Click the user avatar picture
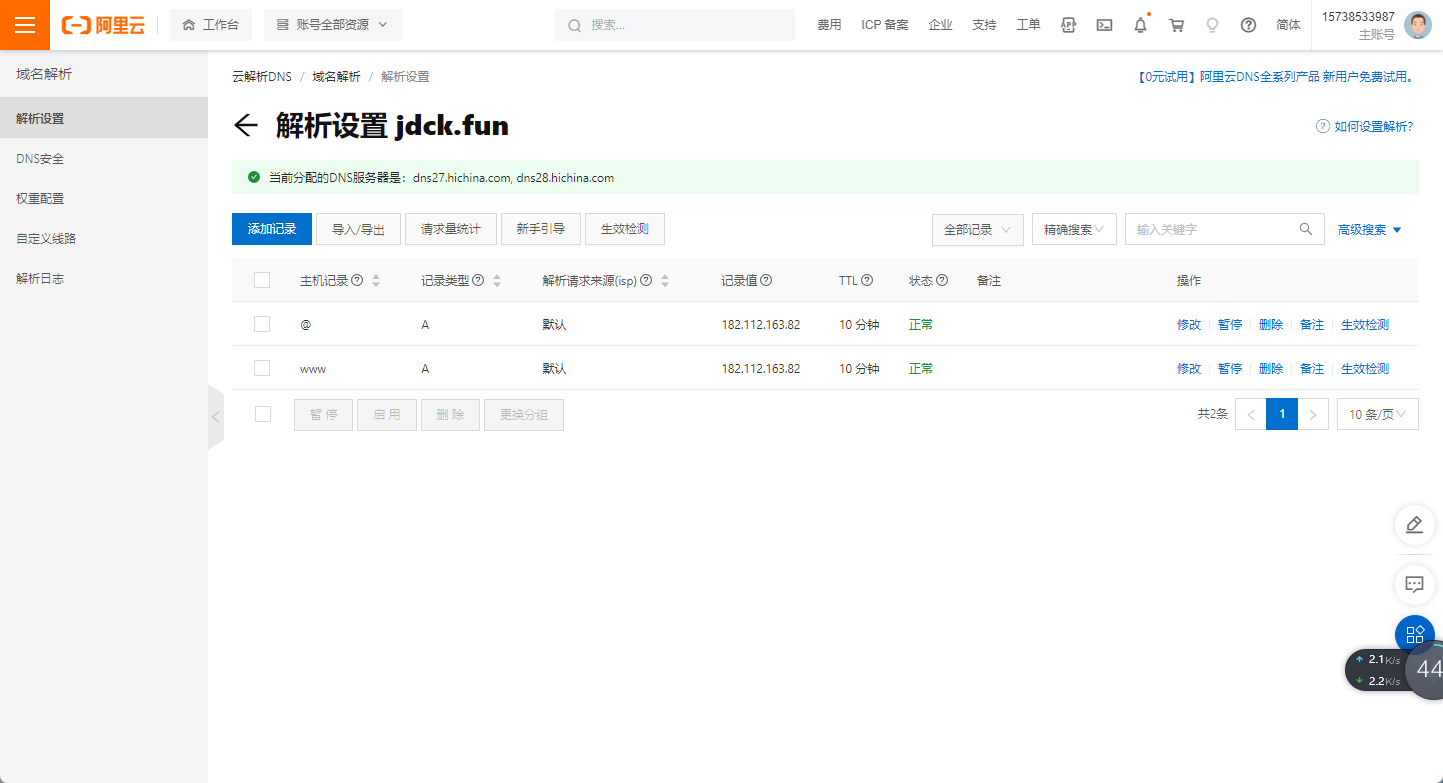The width and height of the screenshot is (1443, 783). click(1417, 25)
